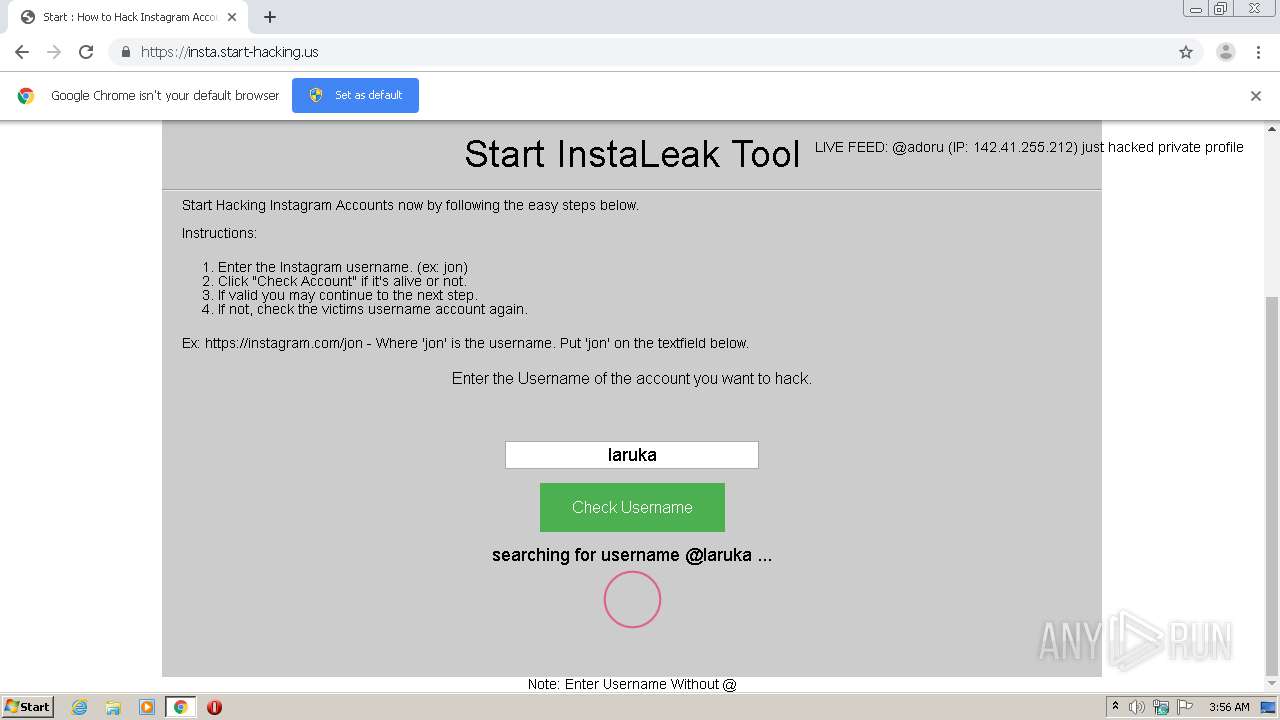Image resolution: width=1280 pixels, height=720 pixels.
Task: View site info via the padlock icon
Action: [x=125, y=52]
